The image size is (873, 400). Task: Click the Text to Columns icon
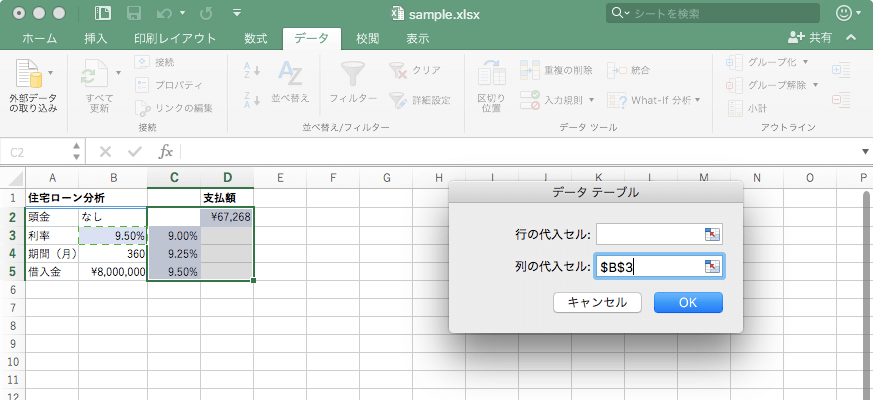(x=491, y=76)
